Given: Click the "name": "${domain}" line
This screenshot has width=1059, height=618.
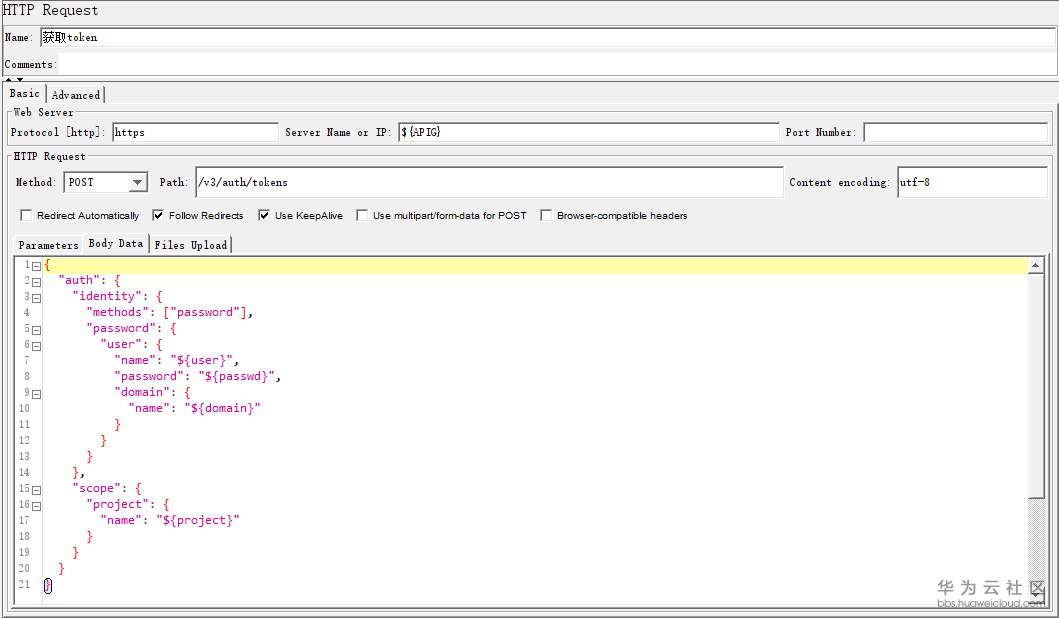Looking at the screenshot, I should [x=194, y=408].
